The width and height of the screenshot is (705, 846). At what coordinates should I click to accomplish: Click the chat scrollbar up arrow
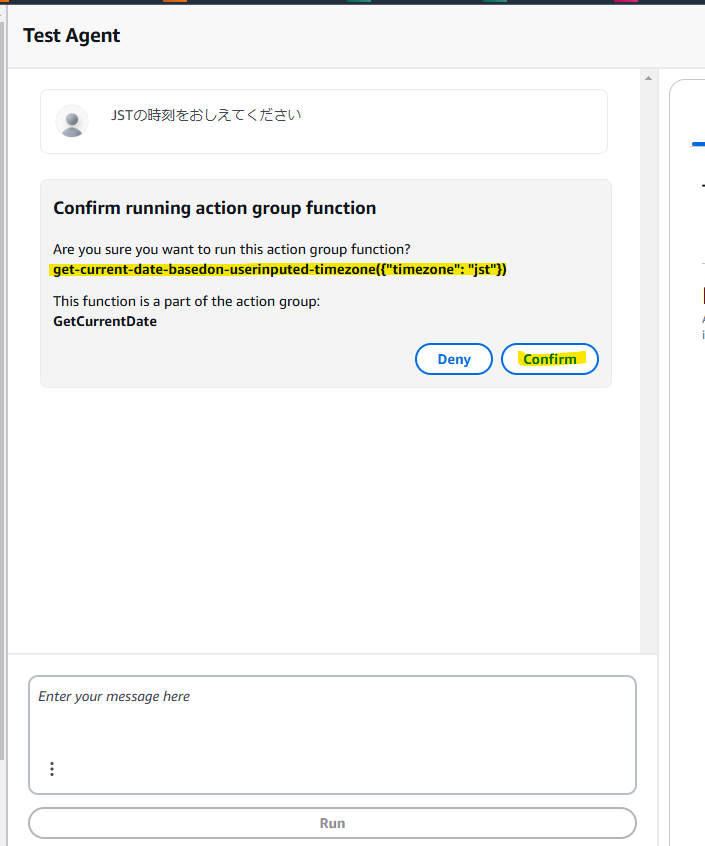(648, 78)
